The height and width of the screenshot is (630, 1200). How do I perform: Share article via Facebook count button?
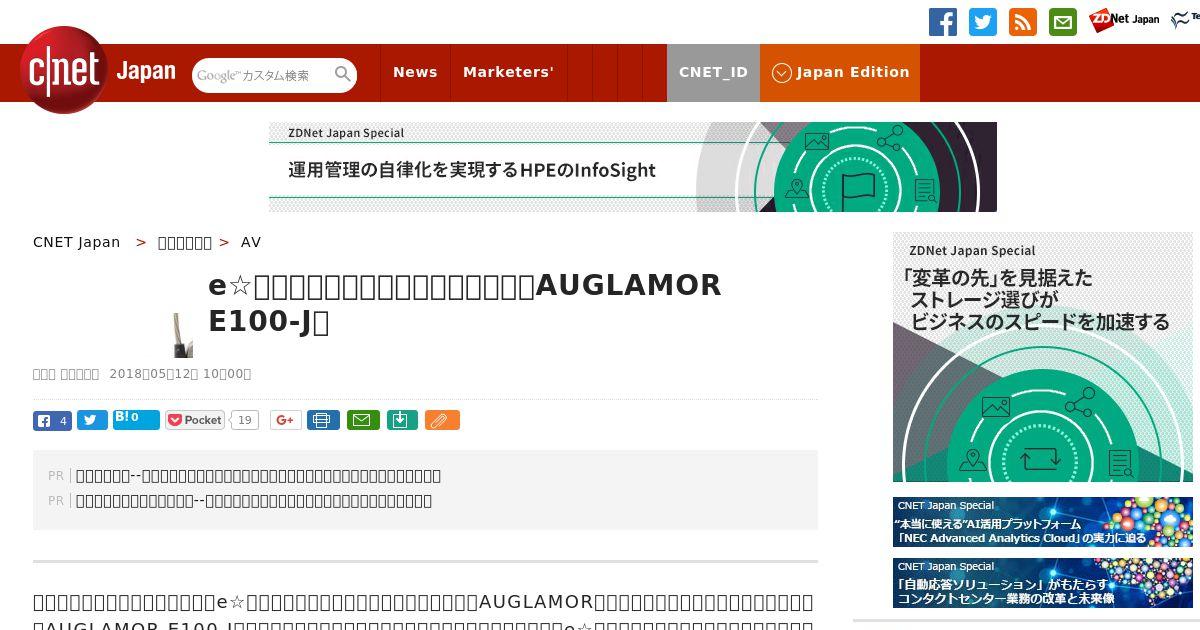click(x=52, y=420)
